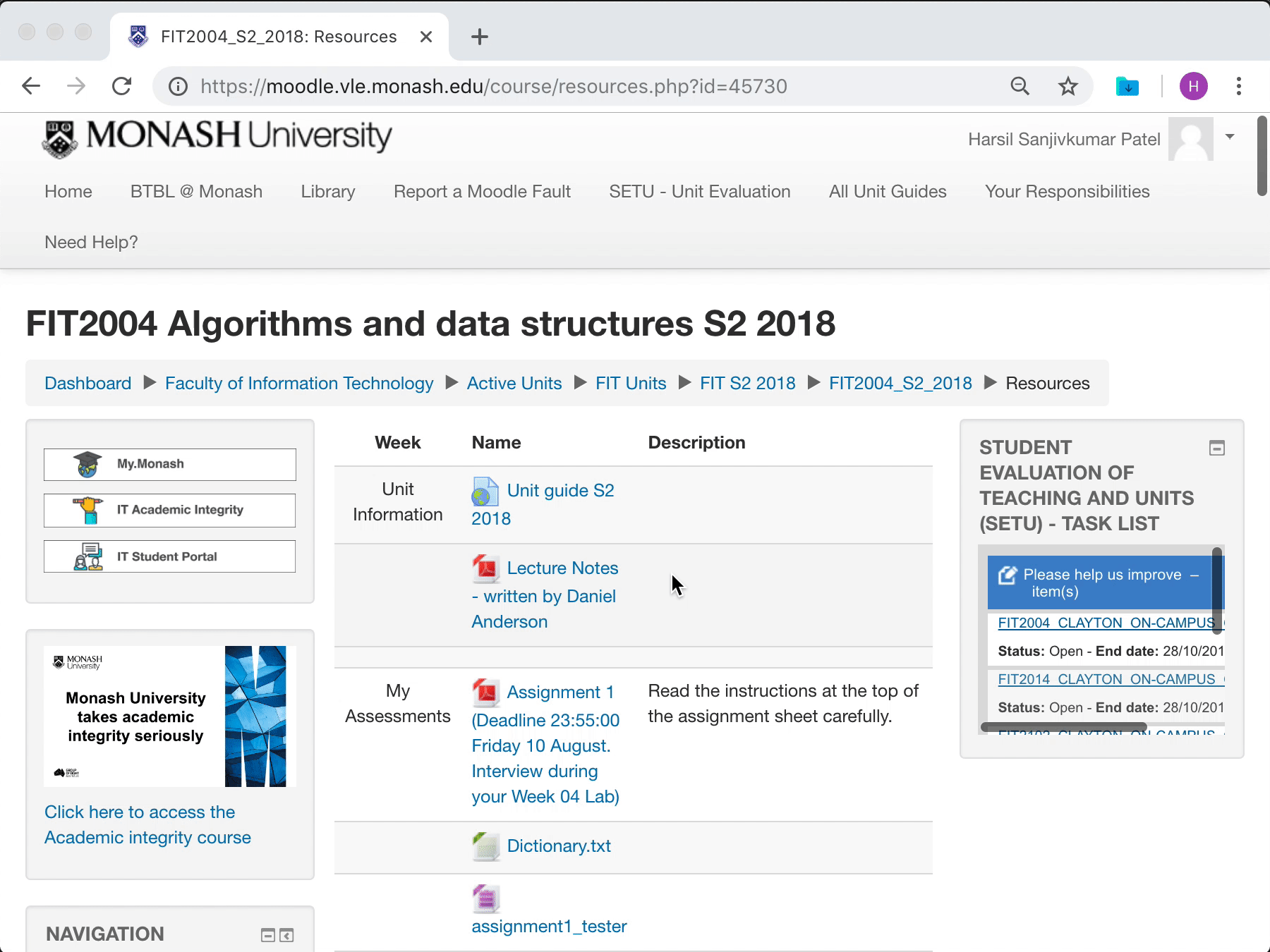
Task: Click the Lecture Notes PDF icon
Action: (485, 568)
